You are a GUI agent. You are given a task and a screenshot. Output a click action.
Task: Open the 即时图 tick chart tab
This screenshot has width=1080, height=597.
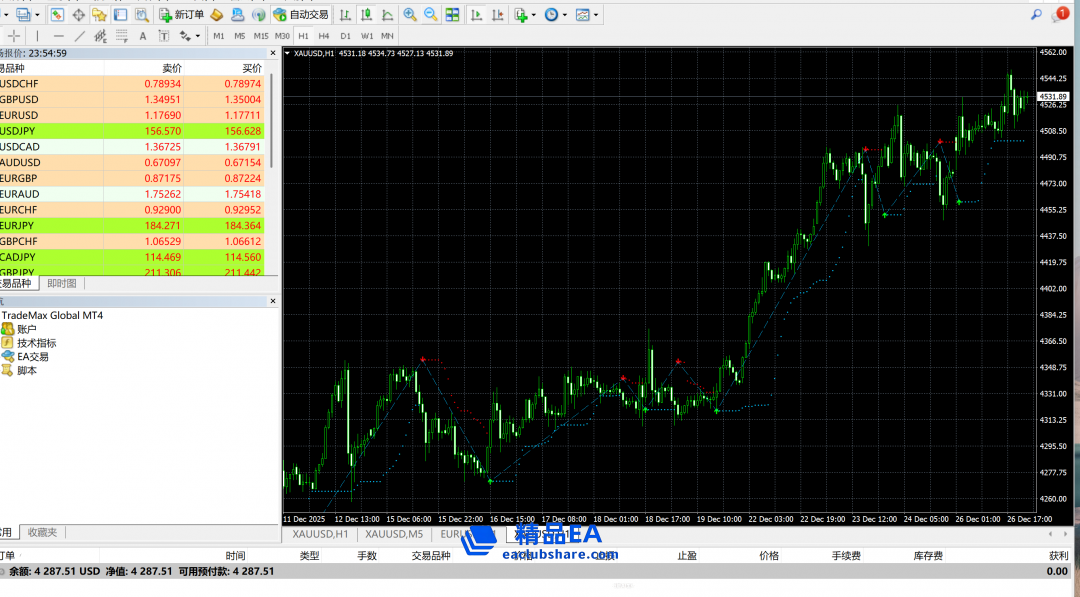61,283
